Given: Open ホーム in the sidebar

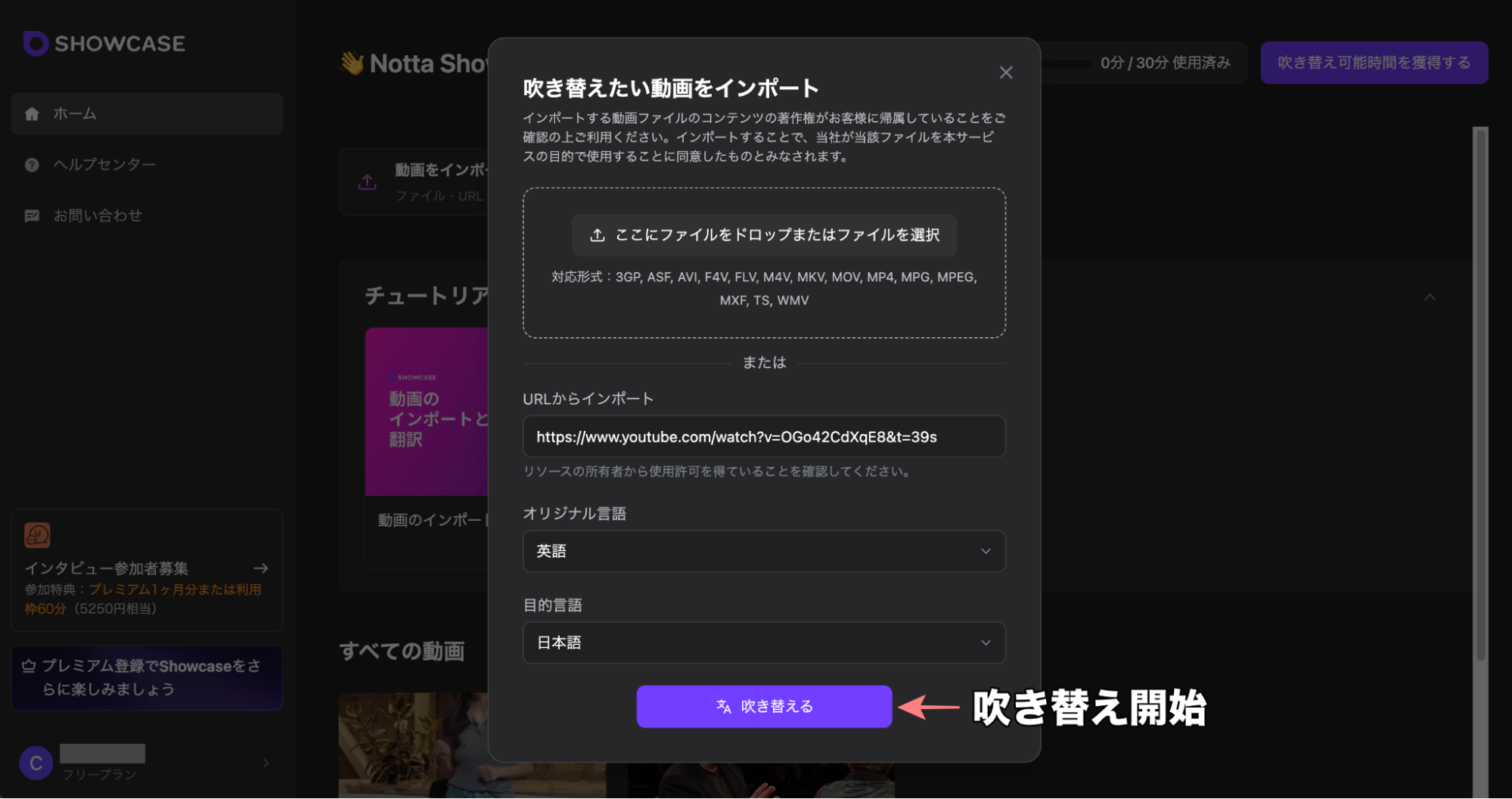Looking at the screenshot, I should pos(147,114).
